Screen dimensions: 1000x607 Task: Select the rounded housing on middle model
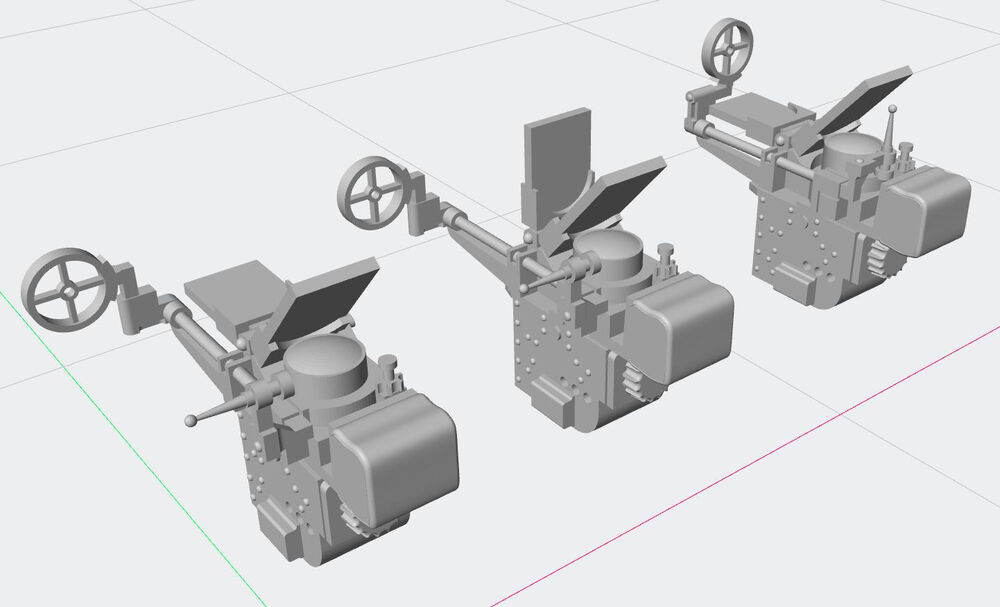(685, 328)
